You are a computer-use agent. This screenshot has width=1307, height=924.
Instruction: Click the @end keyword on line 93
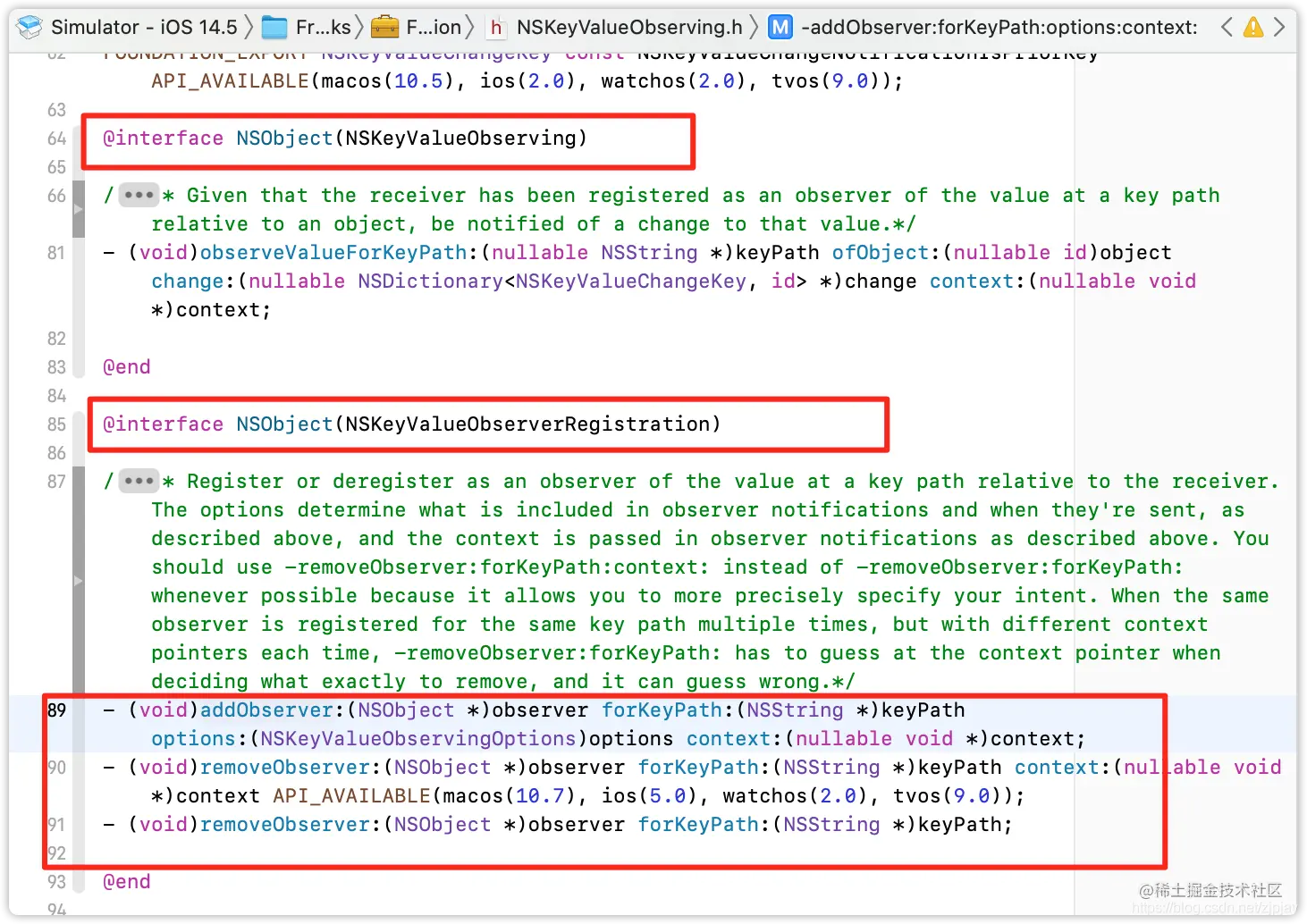point(127,881)
